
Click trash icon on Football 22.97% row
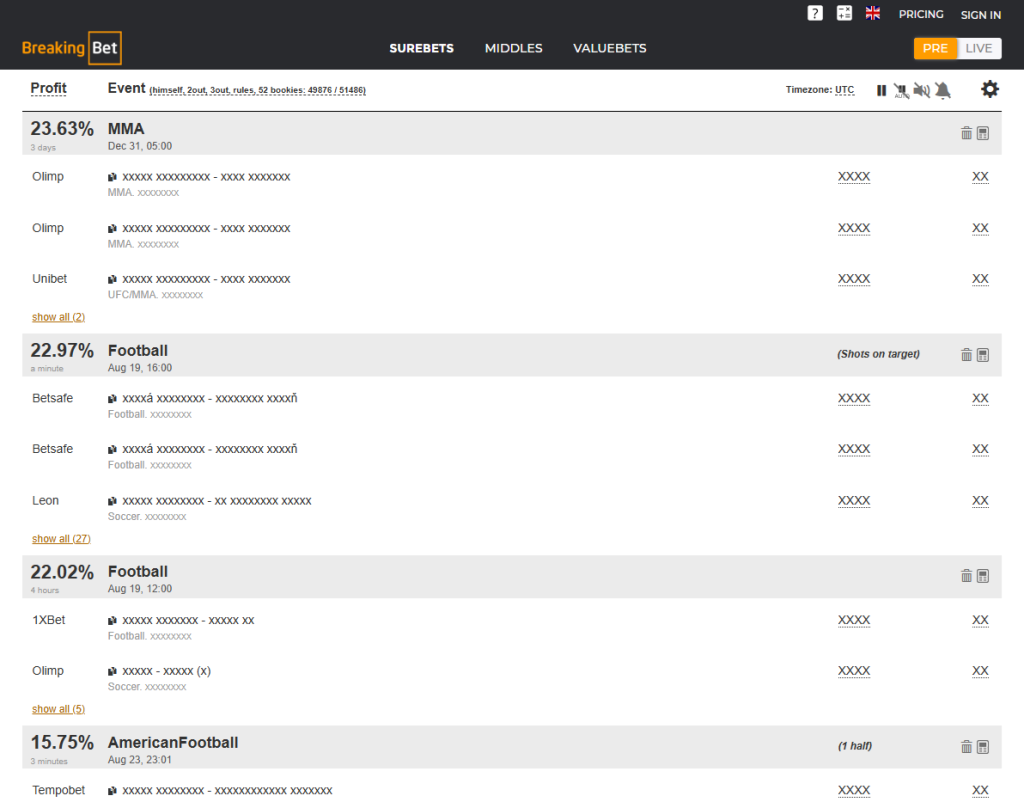966,355
